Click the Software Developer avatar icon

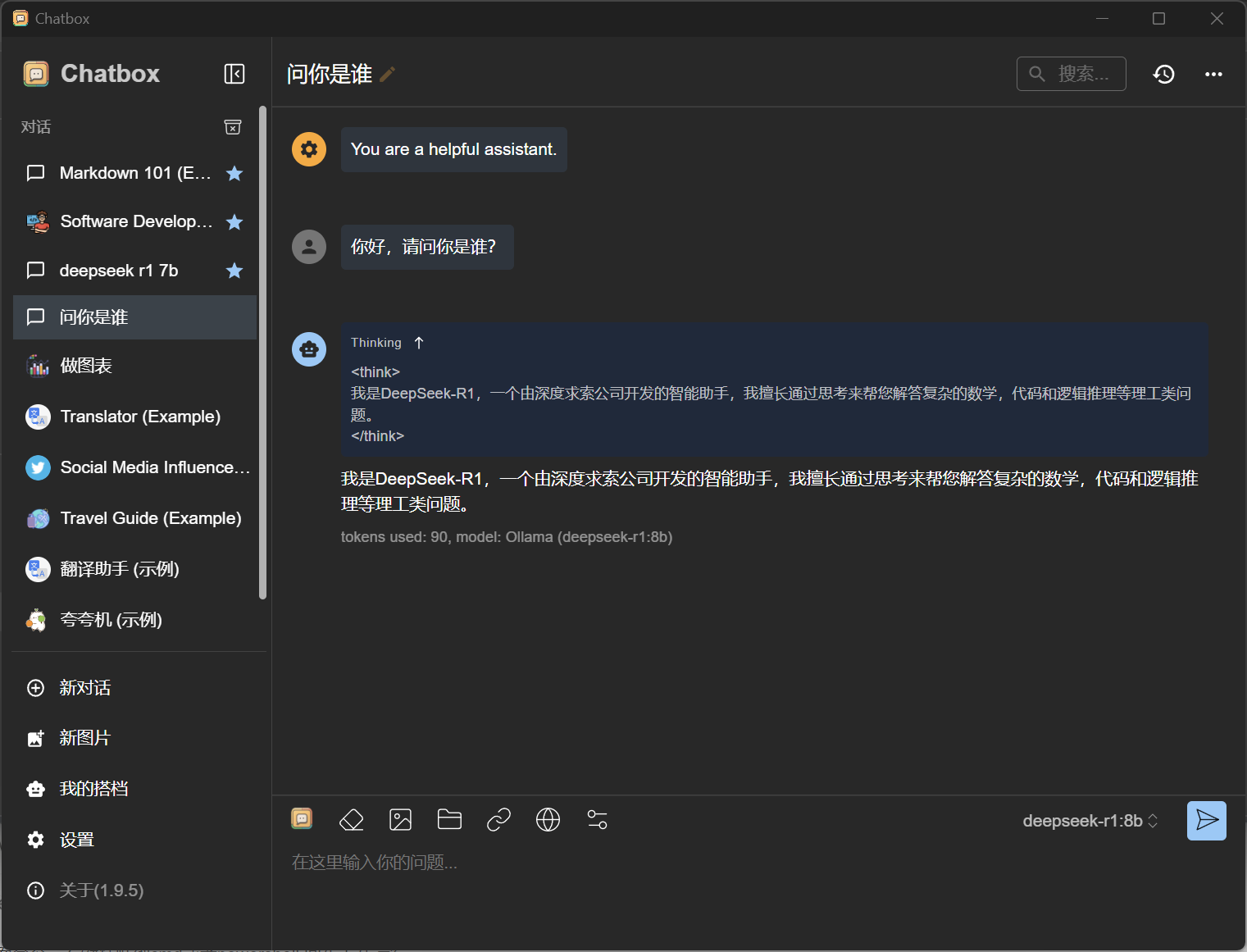[39, 221]
